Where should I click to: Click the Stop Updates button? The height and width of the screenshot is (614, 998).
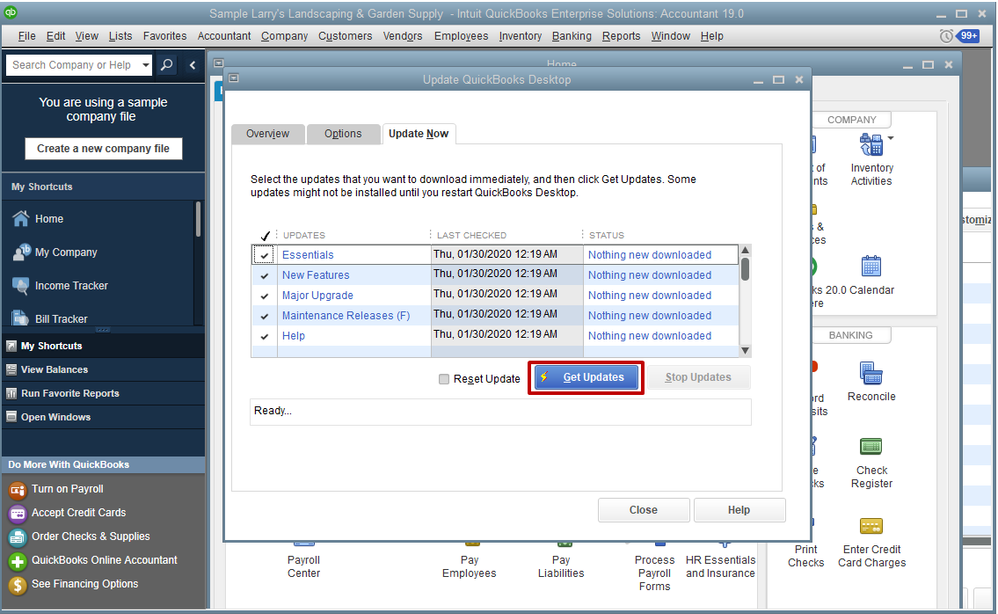point(698,377)
